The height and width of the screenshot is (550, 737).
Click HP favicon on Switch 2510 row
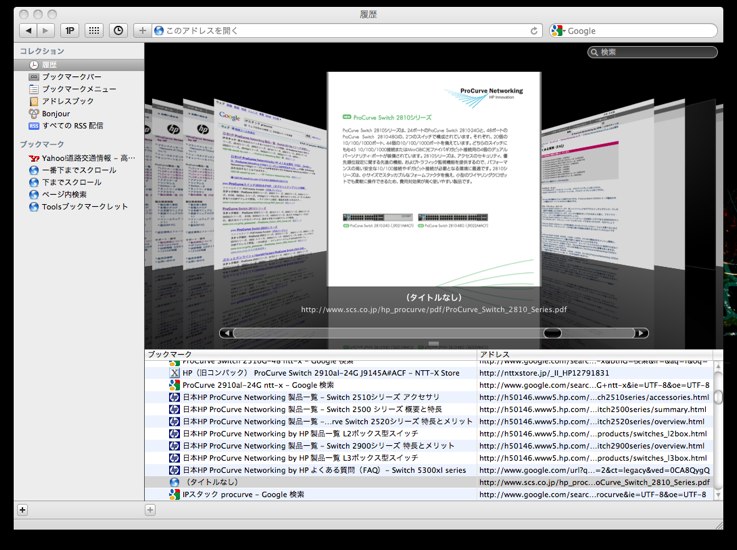pyautogui.click(x=174, y=398)
